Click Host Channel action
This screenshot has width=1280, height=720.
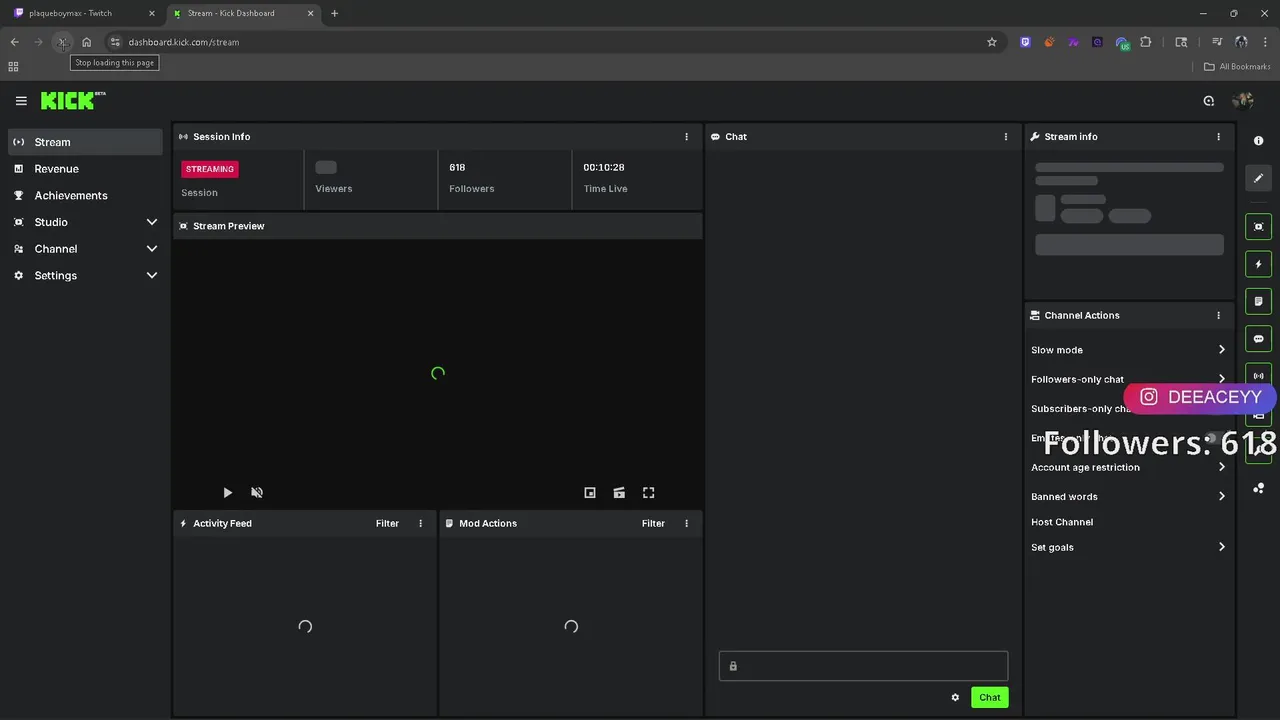coord(1062,522)
